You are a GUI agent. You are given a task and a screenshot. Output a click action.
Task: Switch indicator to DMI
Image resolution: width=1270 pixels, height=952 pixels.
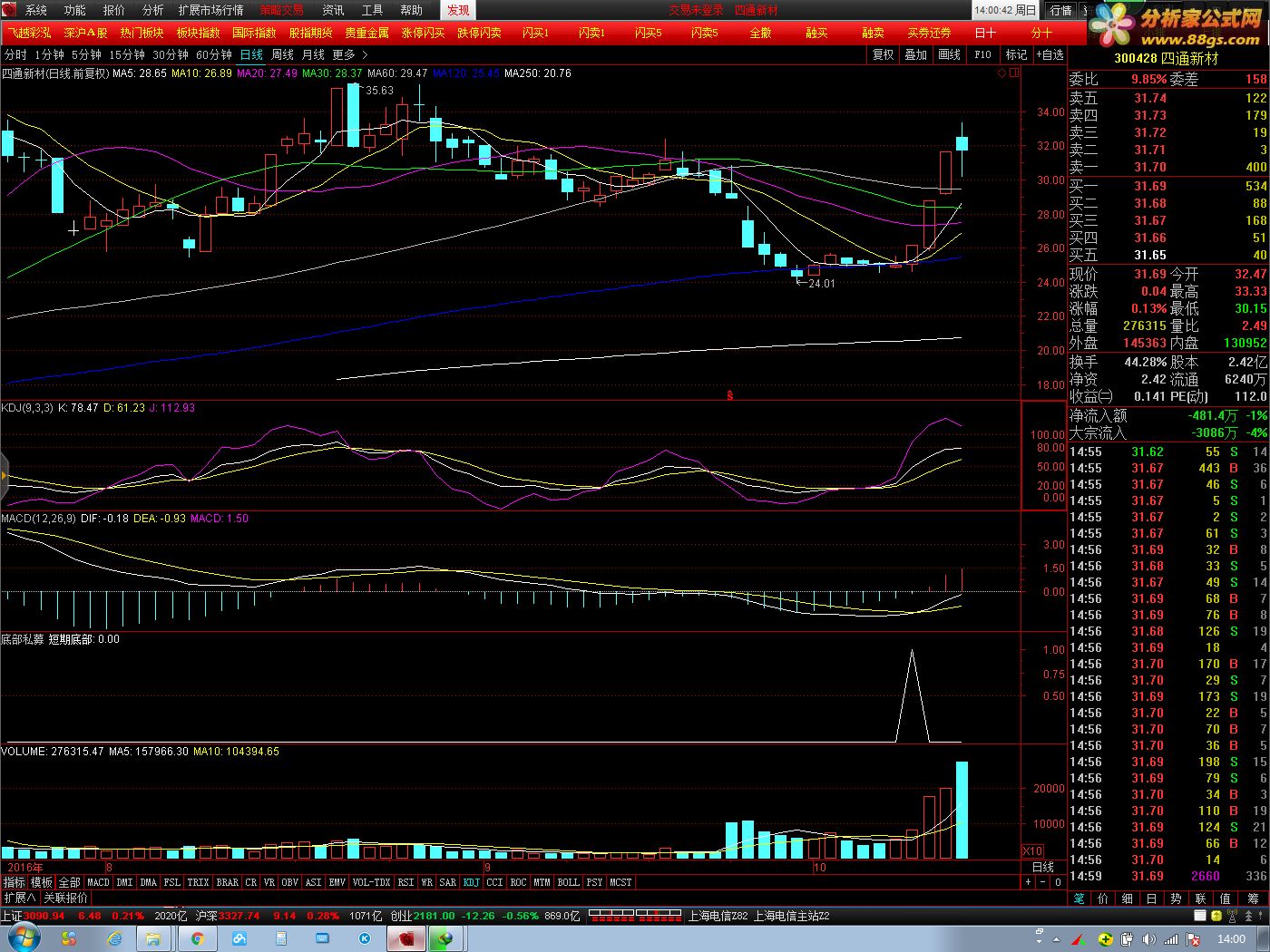(x=124, y=882)
